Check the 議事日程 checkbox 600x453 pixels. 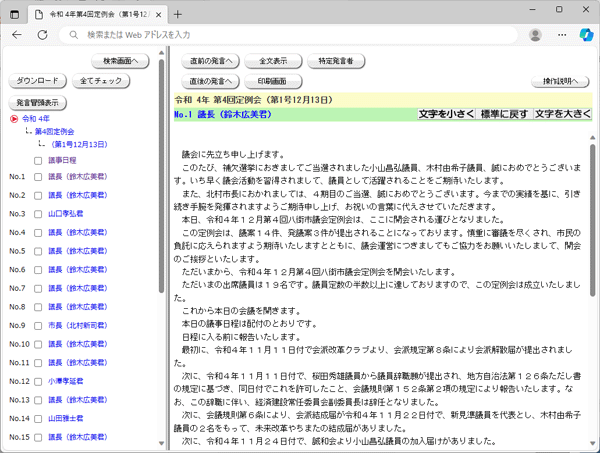[x=38, y=161]
